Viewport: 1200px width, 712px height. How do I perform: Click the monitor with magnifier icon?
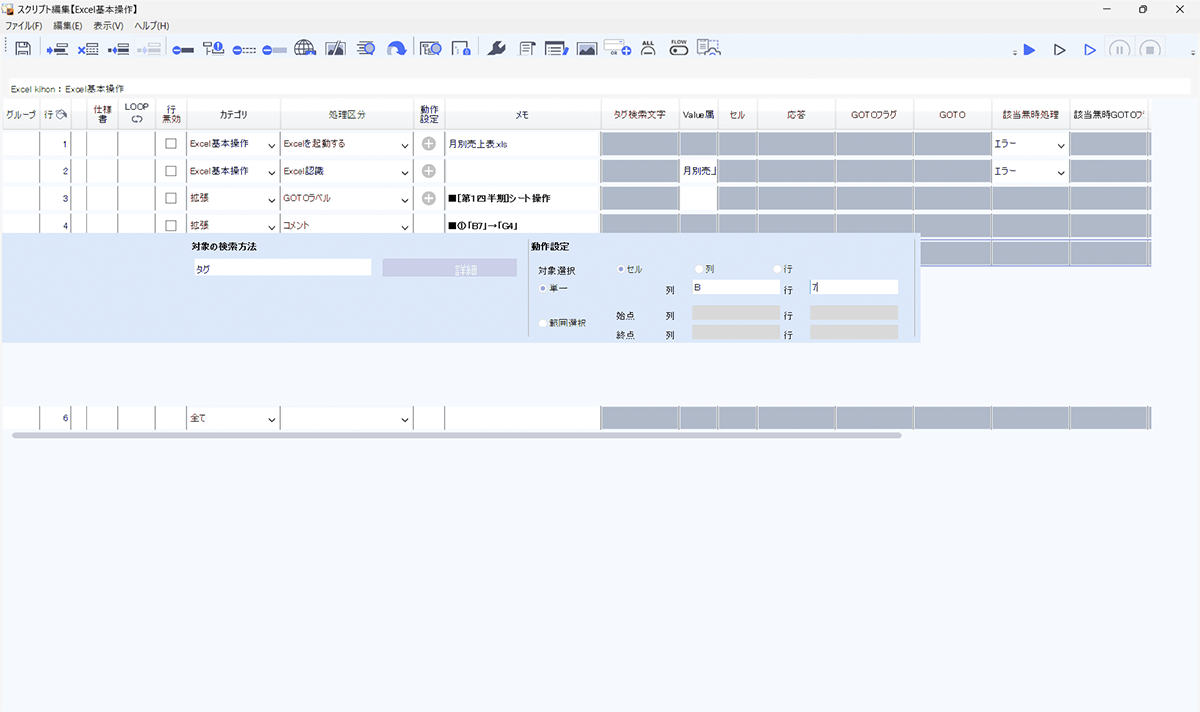431,48
